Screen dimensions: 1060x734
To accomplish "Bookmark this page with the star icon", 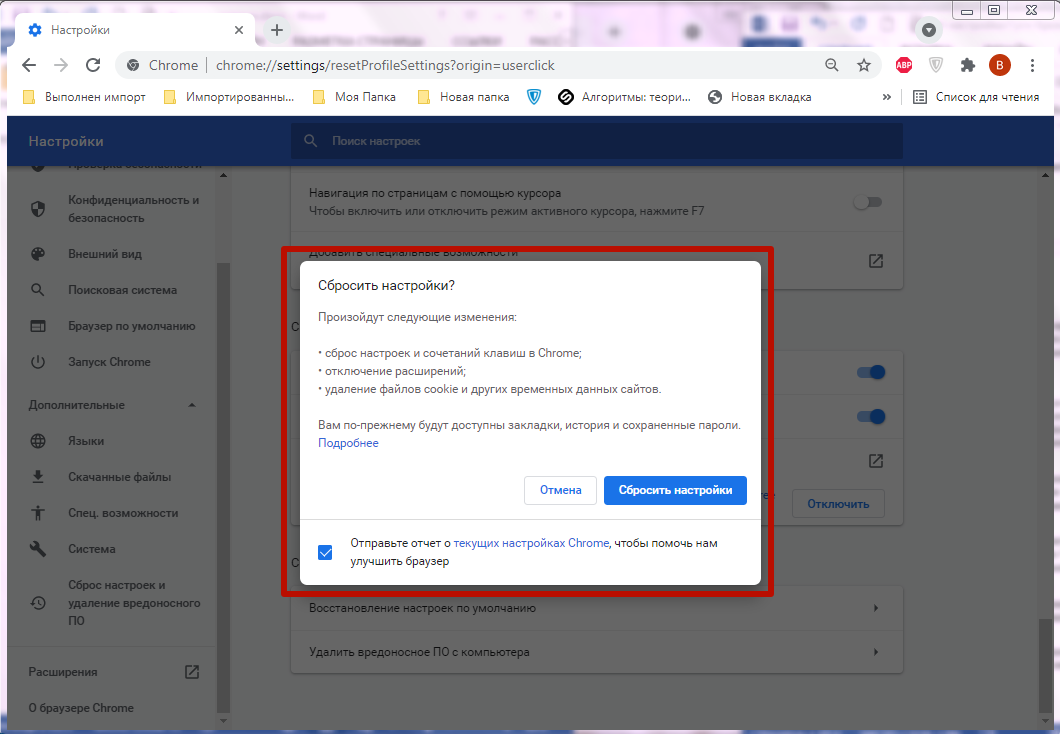I will tap(864, 65).
